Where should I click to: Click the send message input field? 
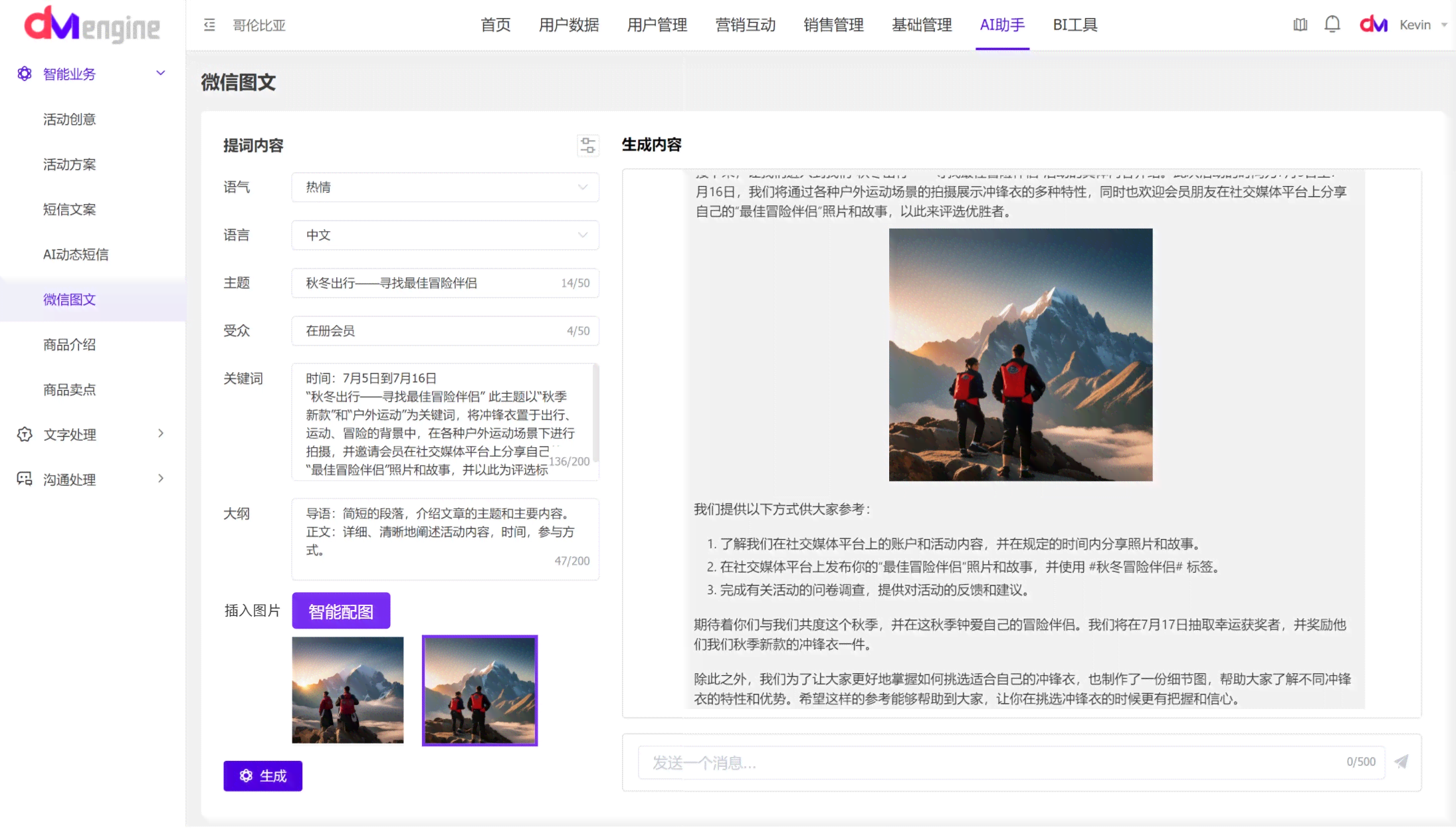pyautogui.click(x=1000, y=762)
